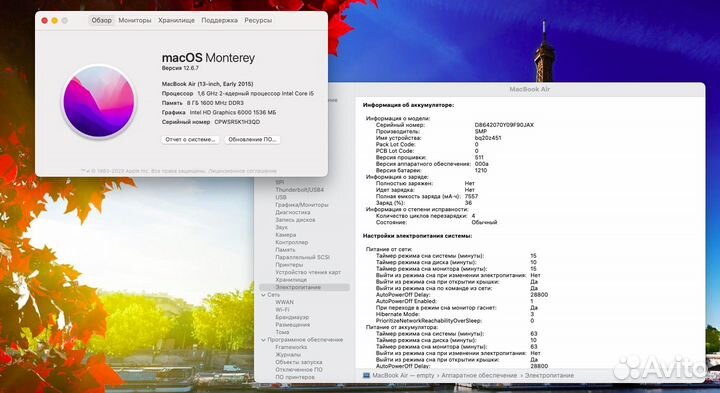Click the AutoPowerOff Enabled row
This screenshot has height=393, width=720.
pyautogui.click(x=455, y=301)
